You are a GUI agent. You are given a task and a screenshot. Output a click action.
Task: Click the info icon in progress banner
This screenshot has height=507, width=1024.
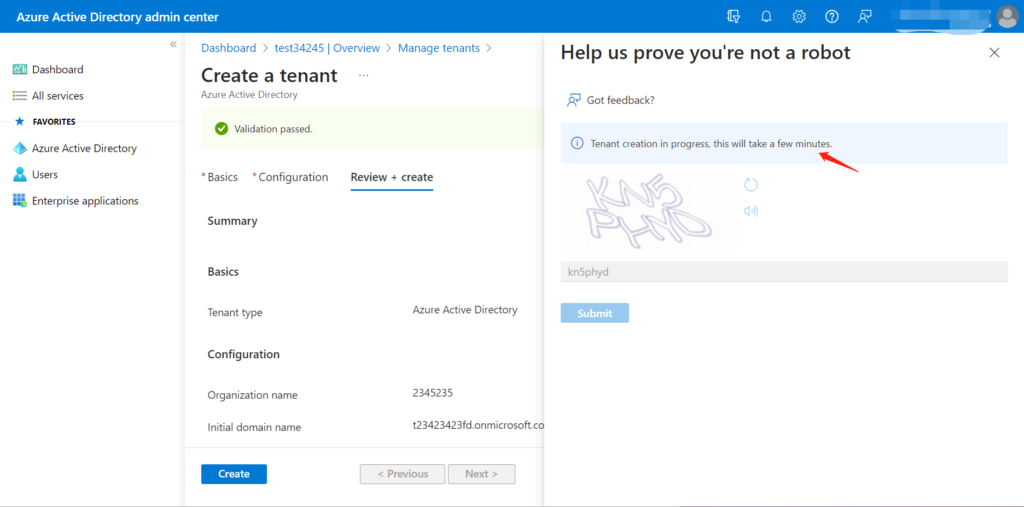577,143
